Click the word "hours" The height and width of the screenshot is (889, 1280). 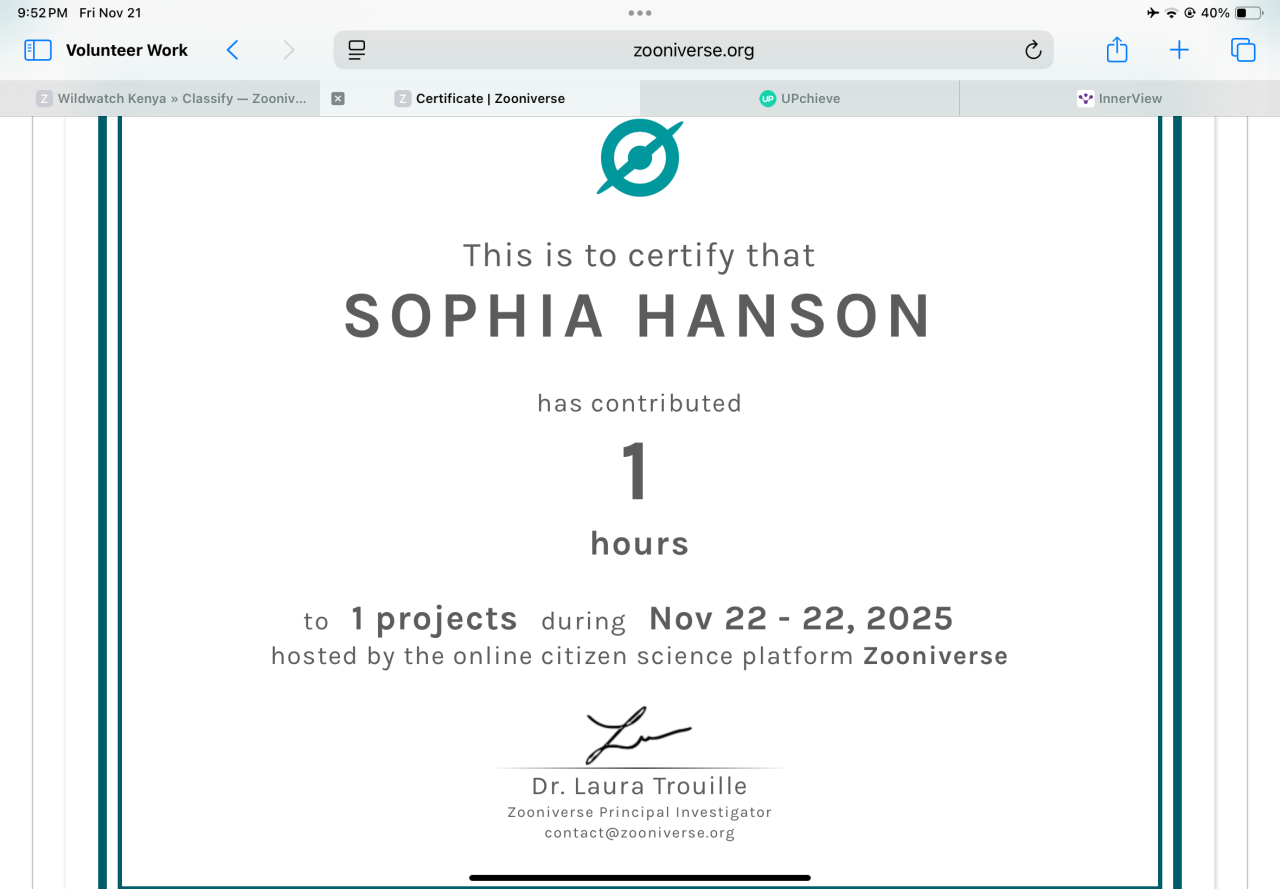[x=640, y=543]
